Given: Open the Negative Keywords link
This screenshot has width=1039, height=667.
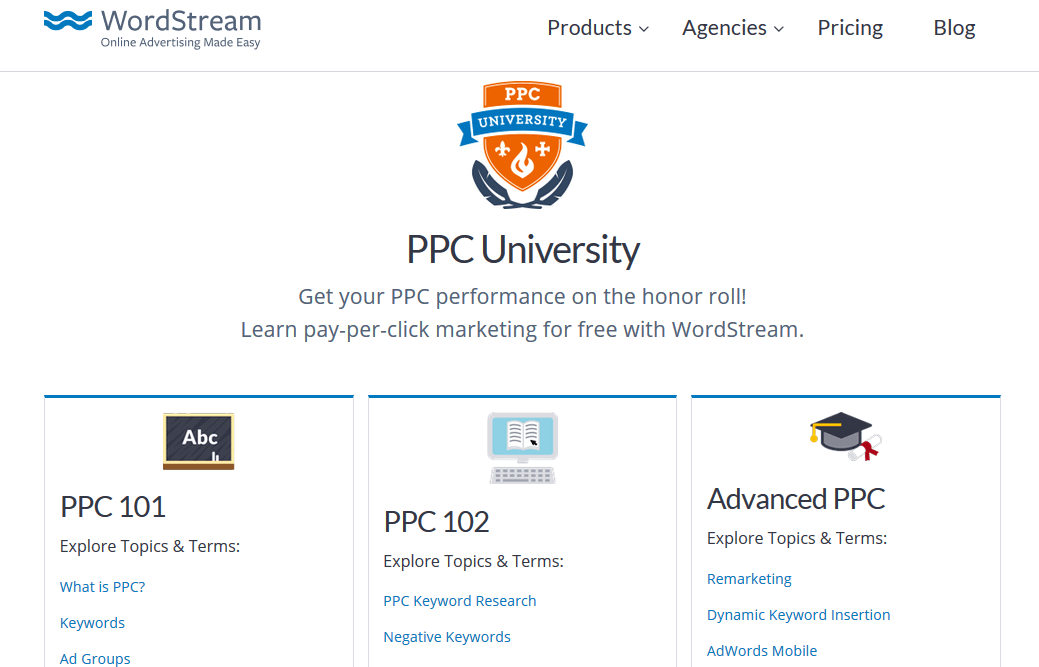Looking at the screenshot, I should click(447, 637).
